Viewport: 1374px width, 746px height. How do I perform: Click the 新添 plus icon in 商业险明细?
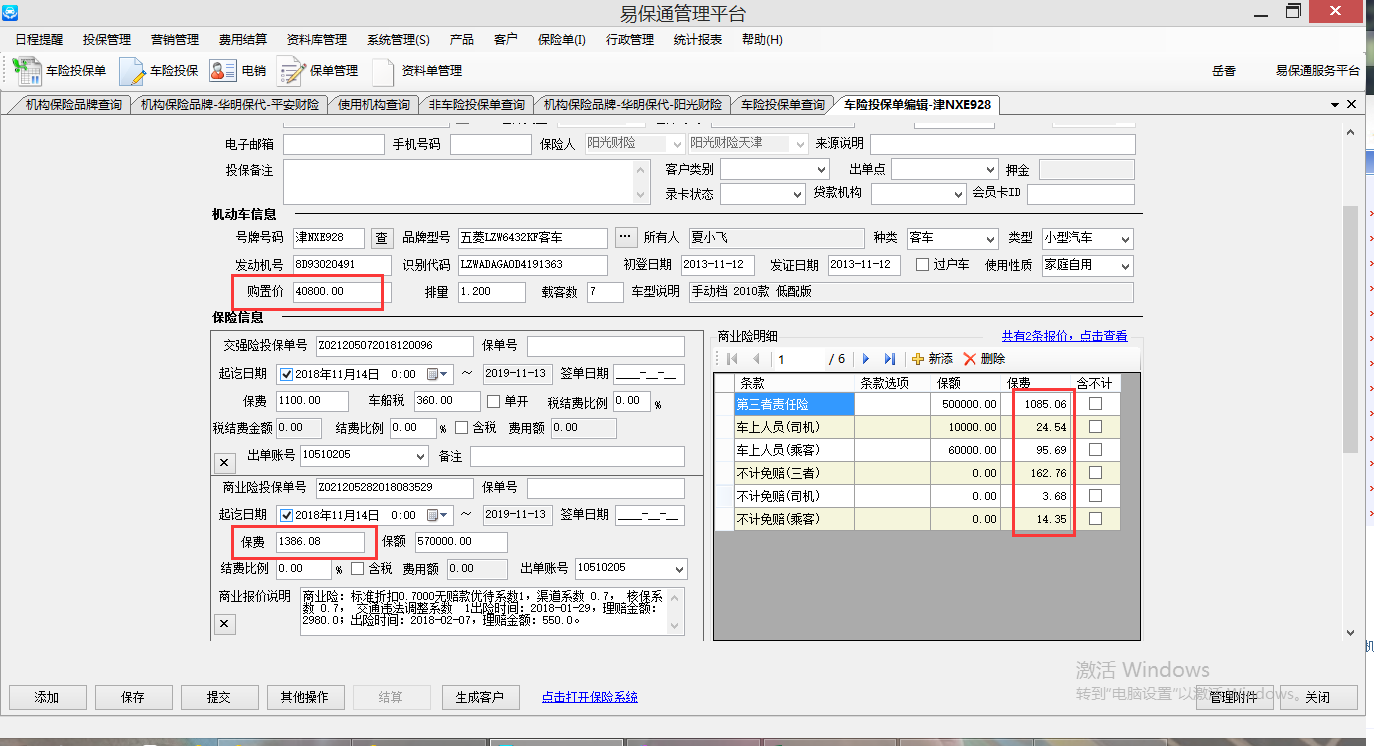918,359
